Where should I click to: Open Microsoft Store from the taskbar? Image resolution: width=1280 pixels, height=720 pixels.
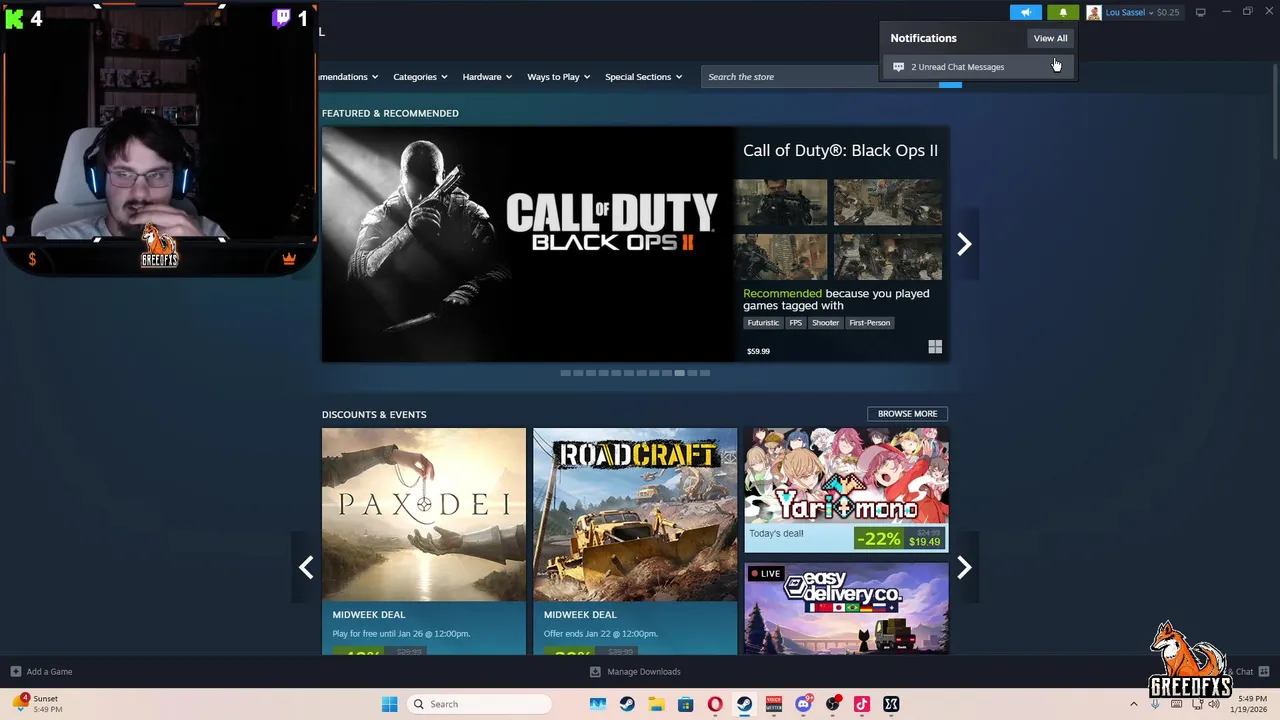685,704
